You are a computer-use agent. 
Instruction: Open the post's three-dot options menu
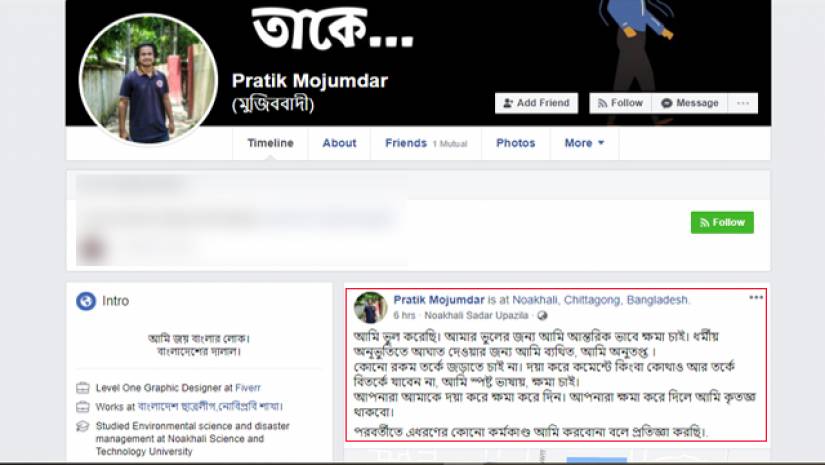click(x=756, y=298)
